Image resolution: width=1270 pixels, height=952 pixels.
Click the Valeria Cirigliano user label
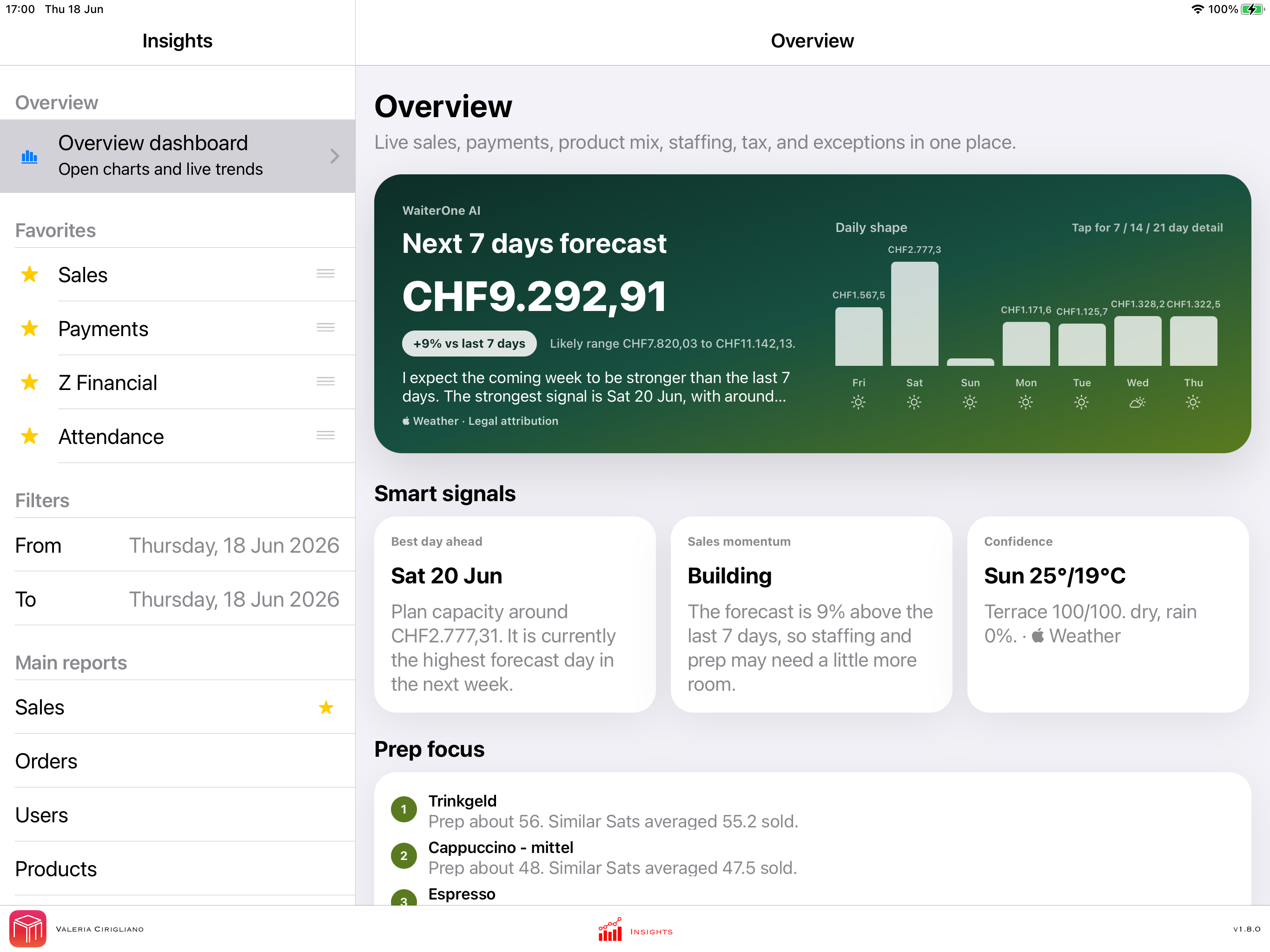(x=100, y=929)
